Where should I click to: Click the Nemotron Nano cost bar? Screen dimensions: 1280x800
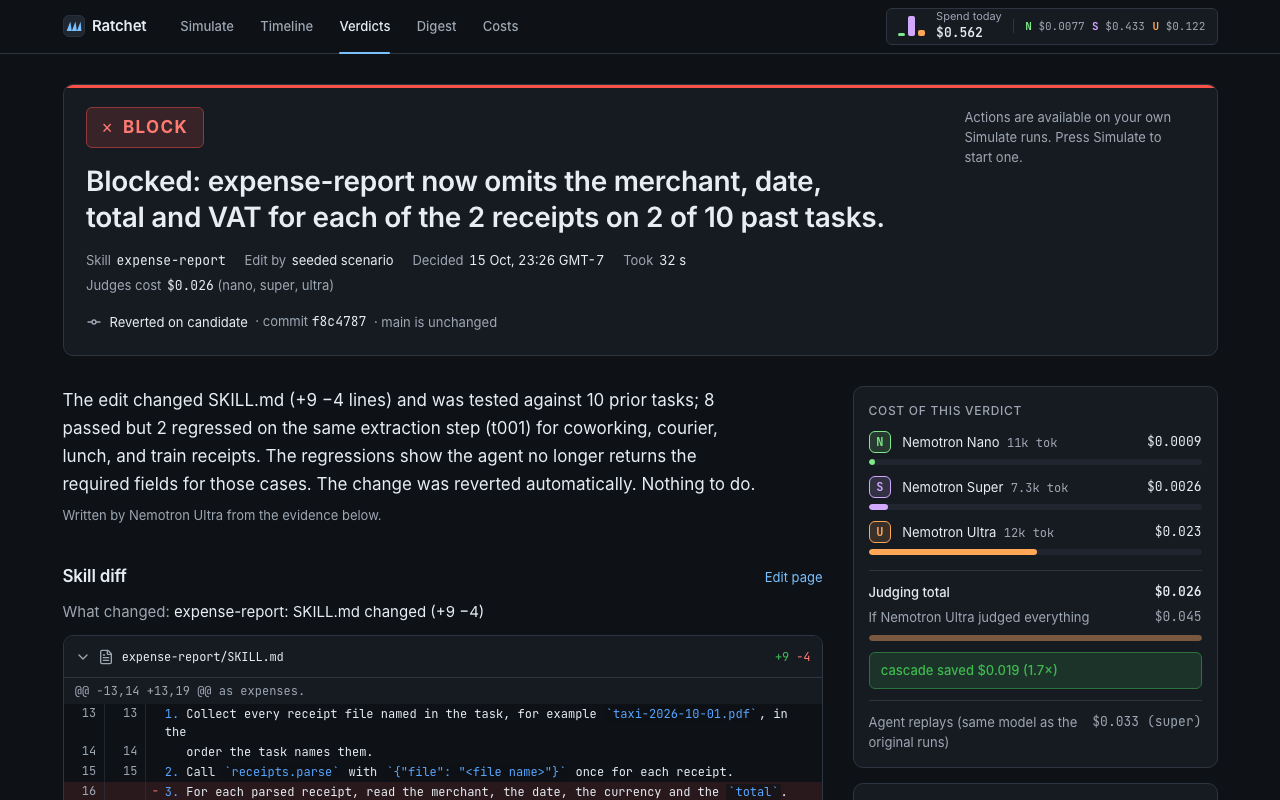coord(1035,462)
